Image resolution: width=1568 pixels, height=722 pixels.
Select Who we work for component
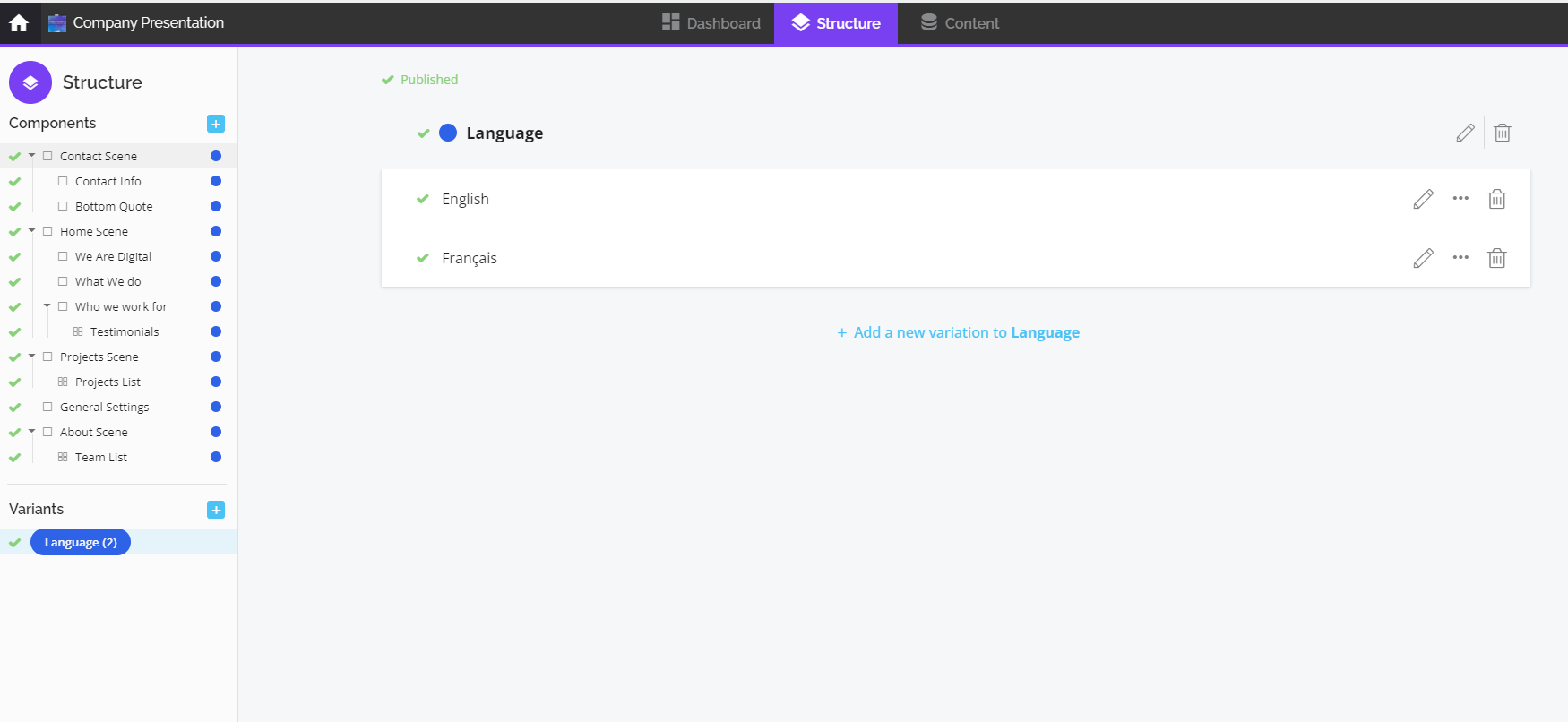pos(121,306)
